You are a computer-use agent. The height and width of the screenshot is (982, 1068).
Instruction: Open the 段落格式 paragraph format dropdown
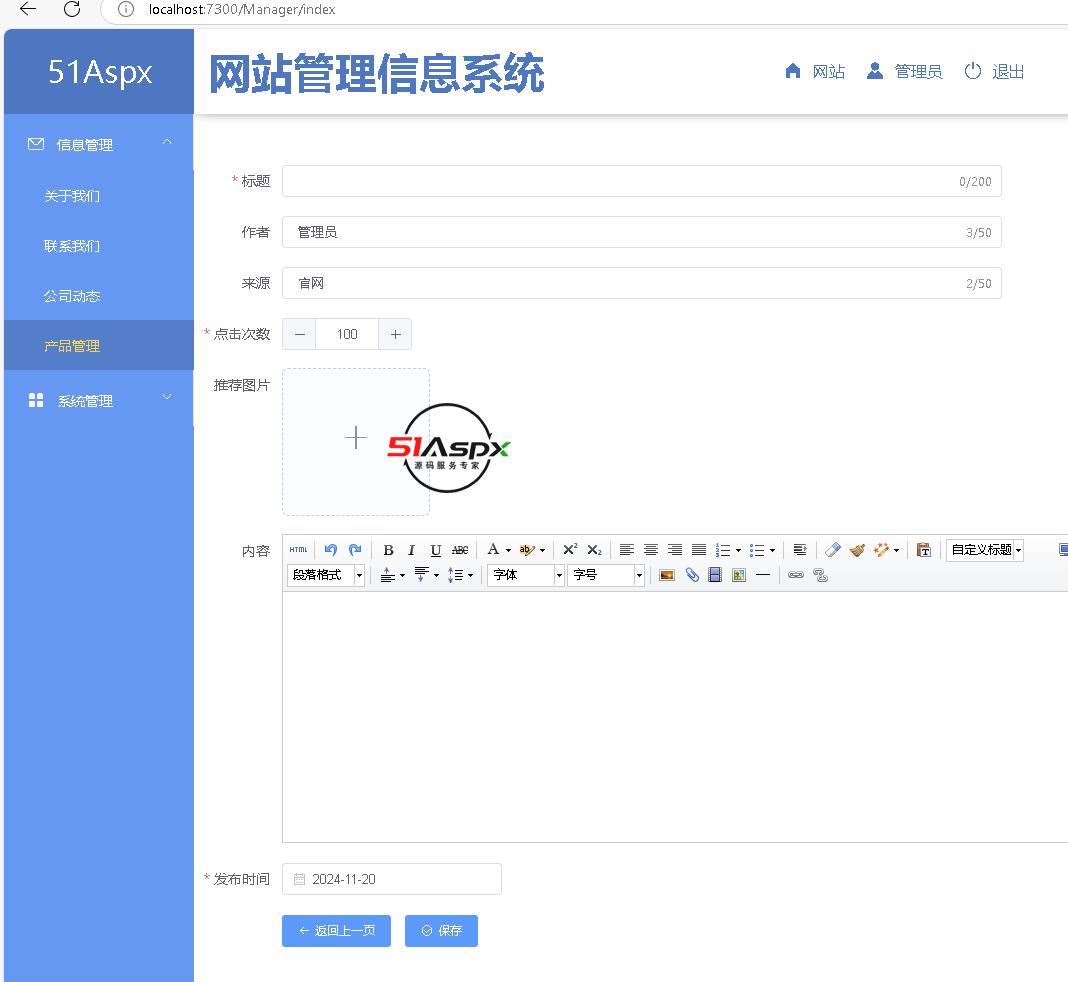[x=326, y=575]
